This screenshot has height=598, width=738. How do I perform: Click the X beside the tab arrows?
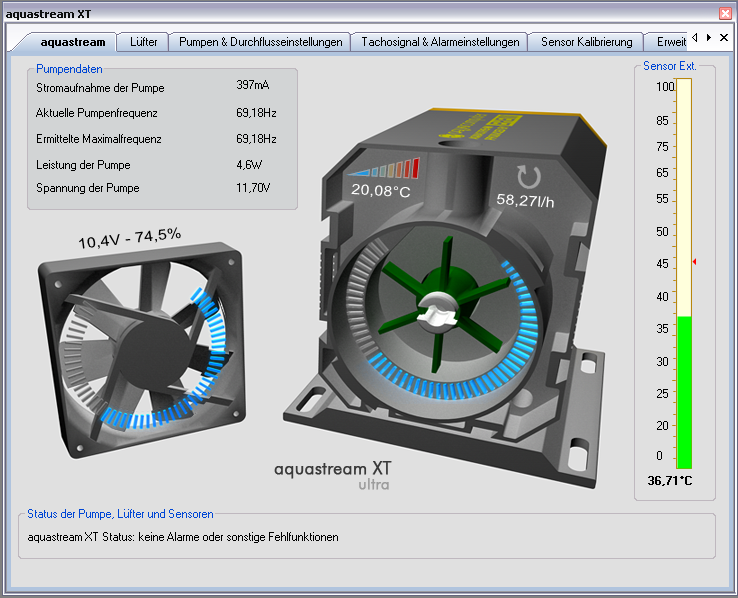click(724, 37)
